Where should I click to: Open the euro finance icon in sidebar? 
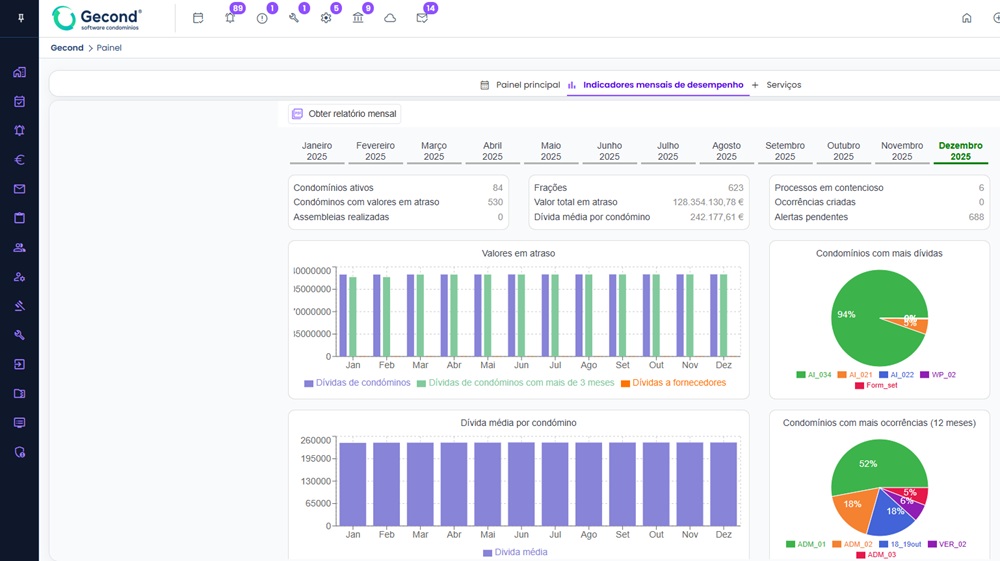pyautogui.click(x=19, y=160)
